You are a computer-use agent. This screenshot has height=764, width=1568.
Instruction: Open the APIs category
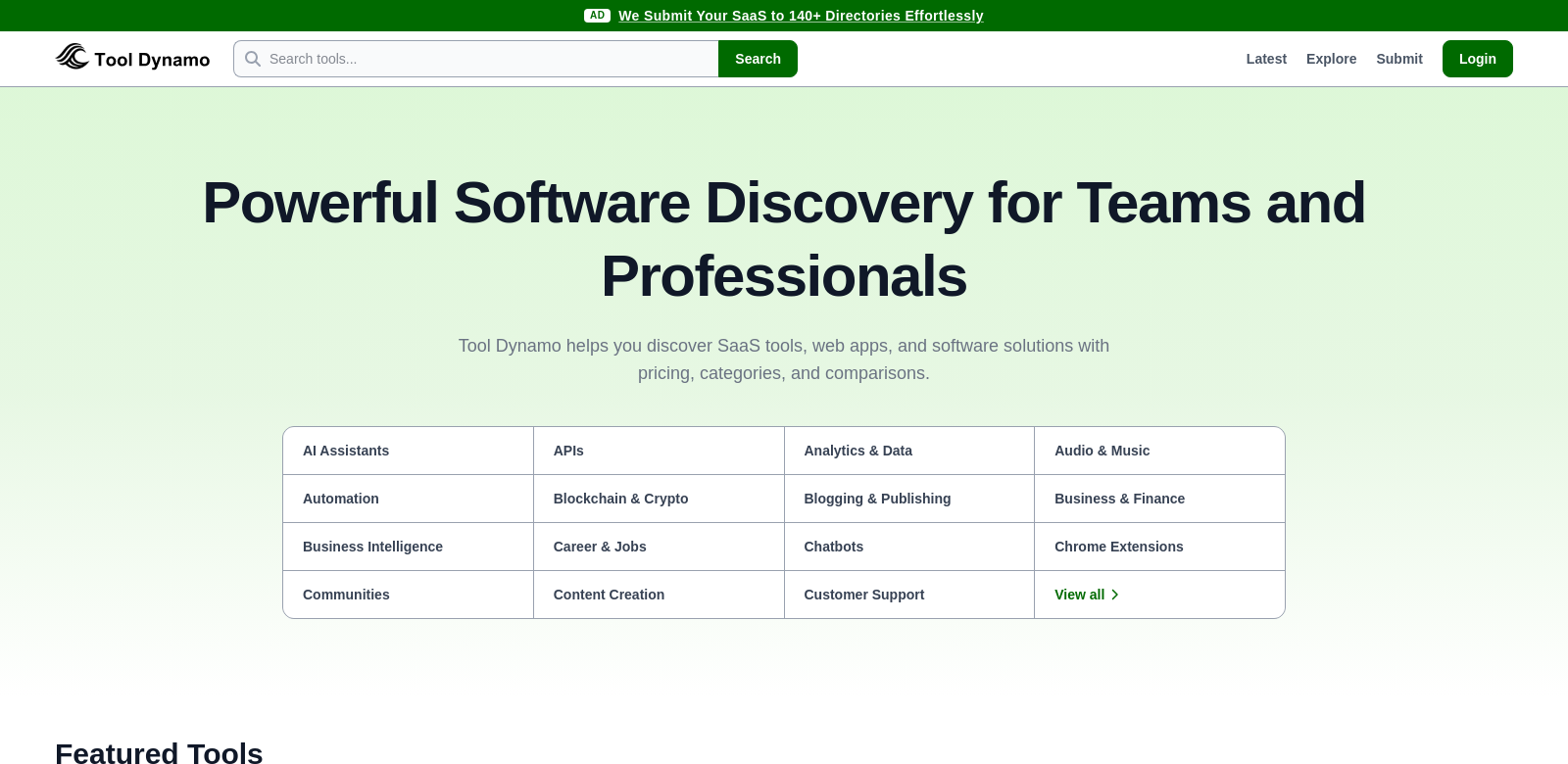pos(659,451)
